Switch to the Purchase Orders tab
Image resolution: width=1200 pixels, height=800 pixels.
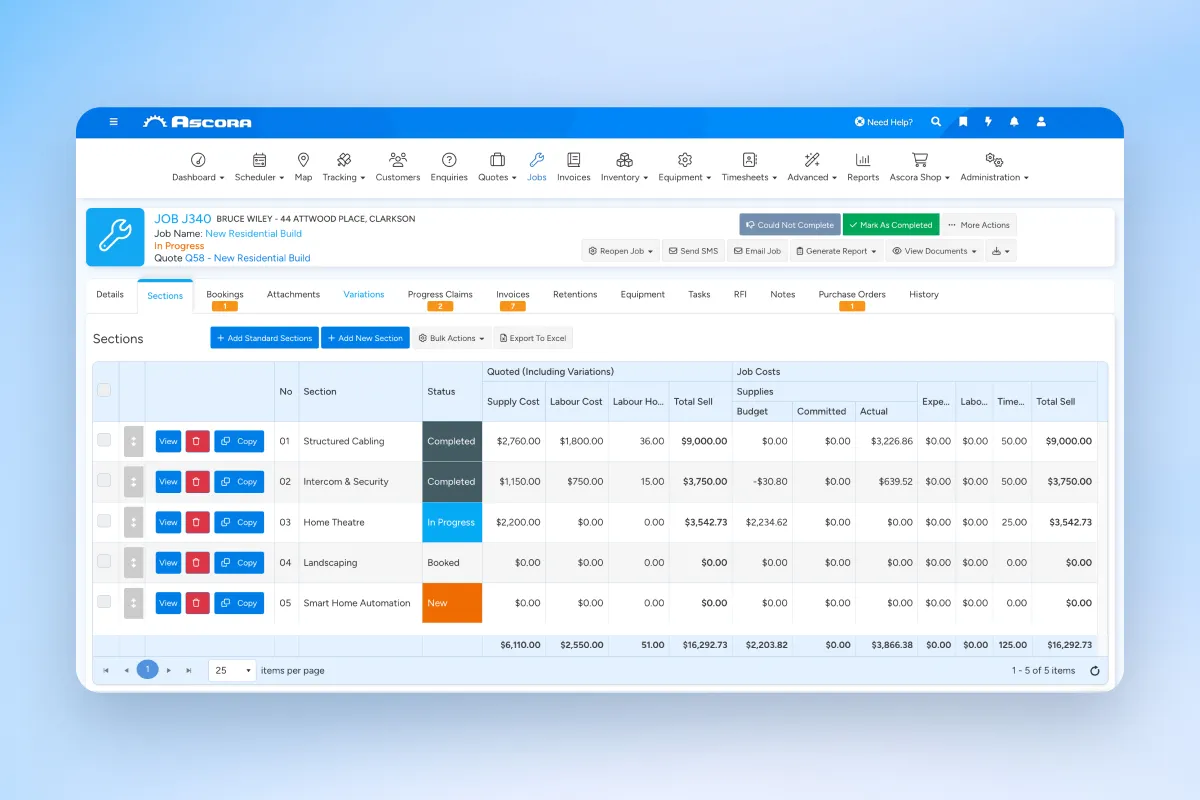(x=852, y=297)
